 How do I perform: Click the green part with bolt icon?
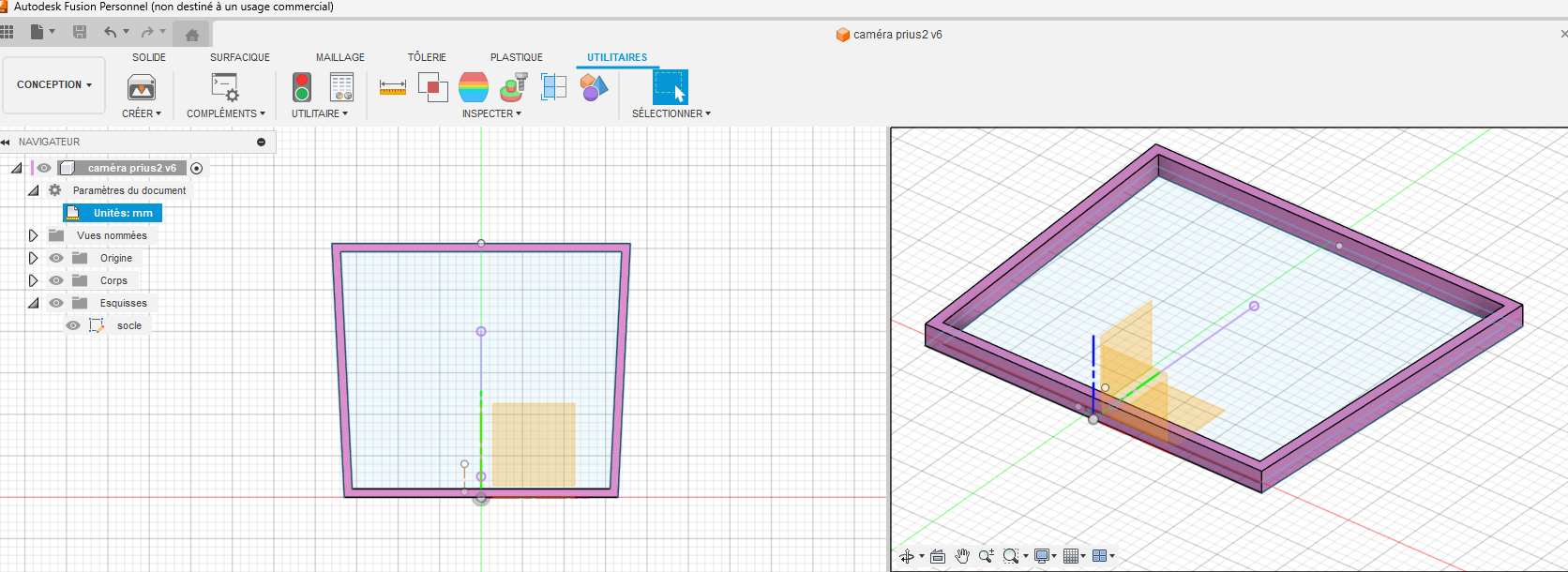coord(514,87)
